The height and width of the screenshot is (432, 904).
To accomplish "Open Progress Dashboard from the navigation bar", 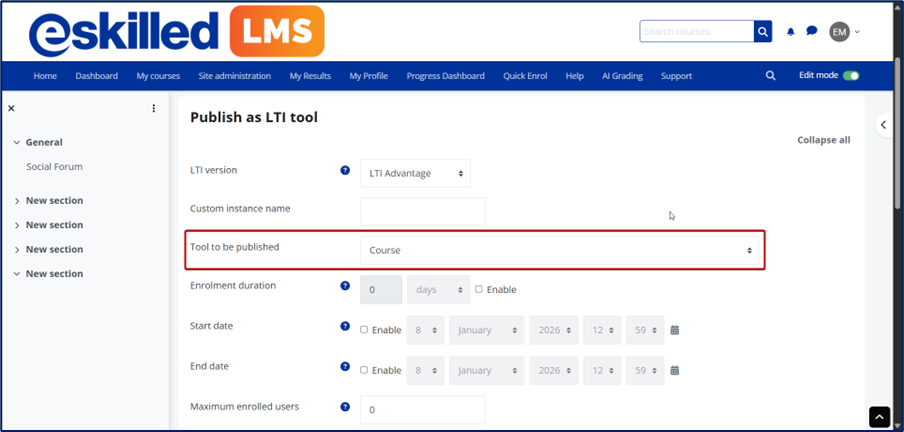I will click(445, 76).
